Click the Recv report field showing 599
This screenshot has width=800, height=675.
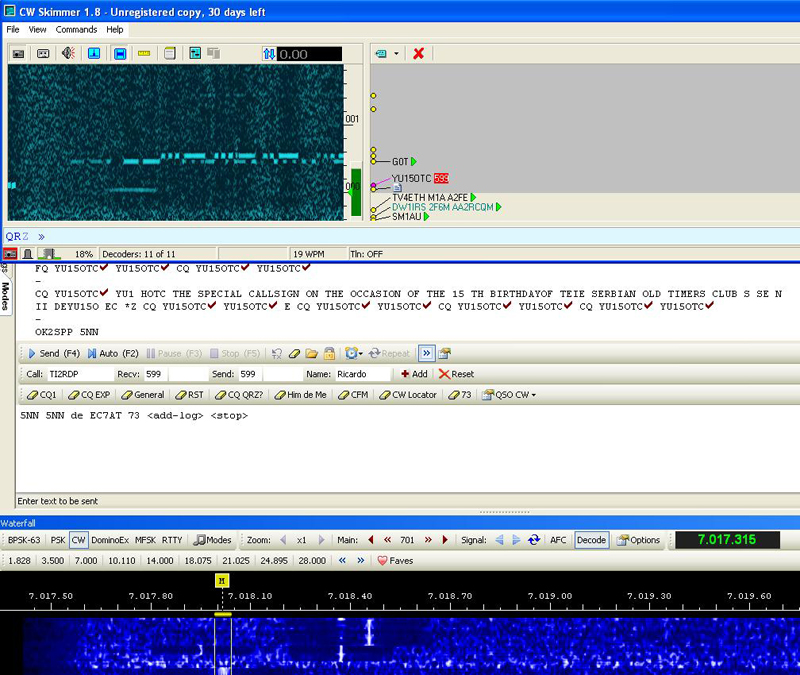point(156,374)
